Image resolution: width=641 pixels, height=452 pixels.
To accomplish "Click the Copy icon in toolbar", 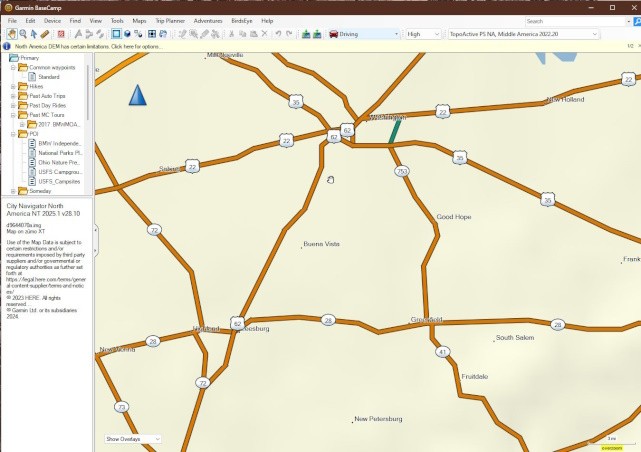I will 242,34.
